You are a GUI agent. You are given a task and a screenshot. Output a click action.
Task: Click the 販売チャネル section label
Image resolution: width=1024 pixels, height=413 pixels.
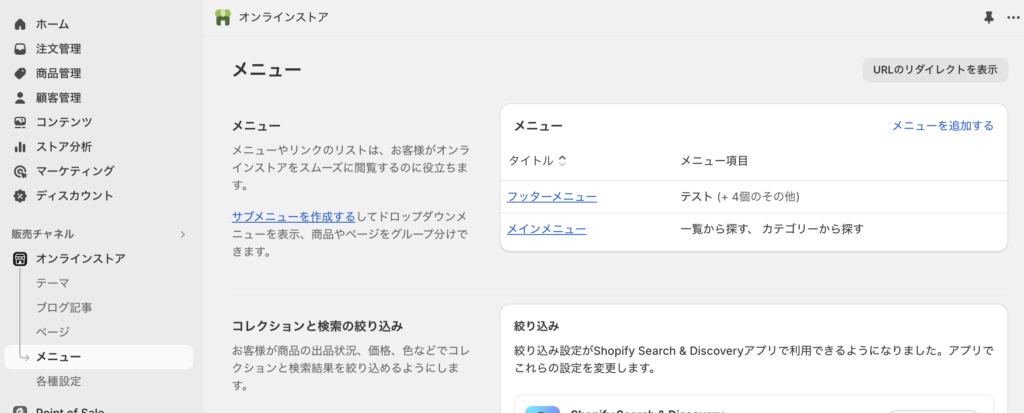coord(42,234)
